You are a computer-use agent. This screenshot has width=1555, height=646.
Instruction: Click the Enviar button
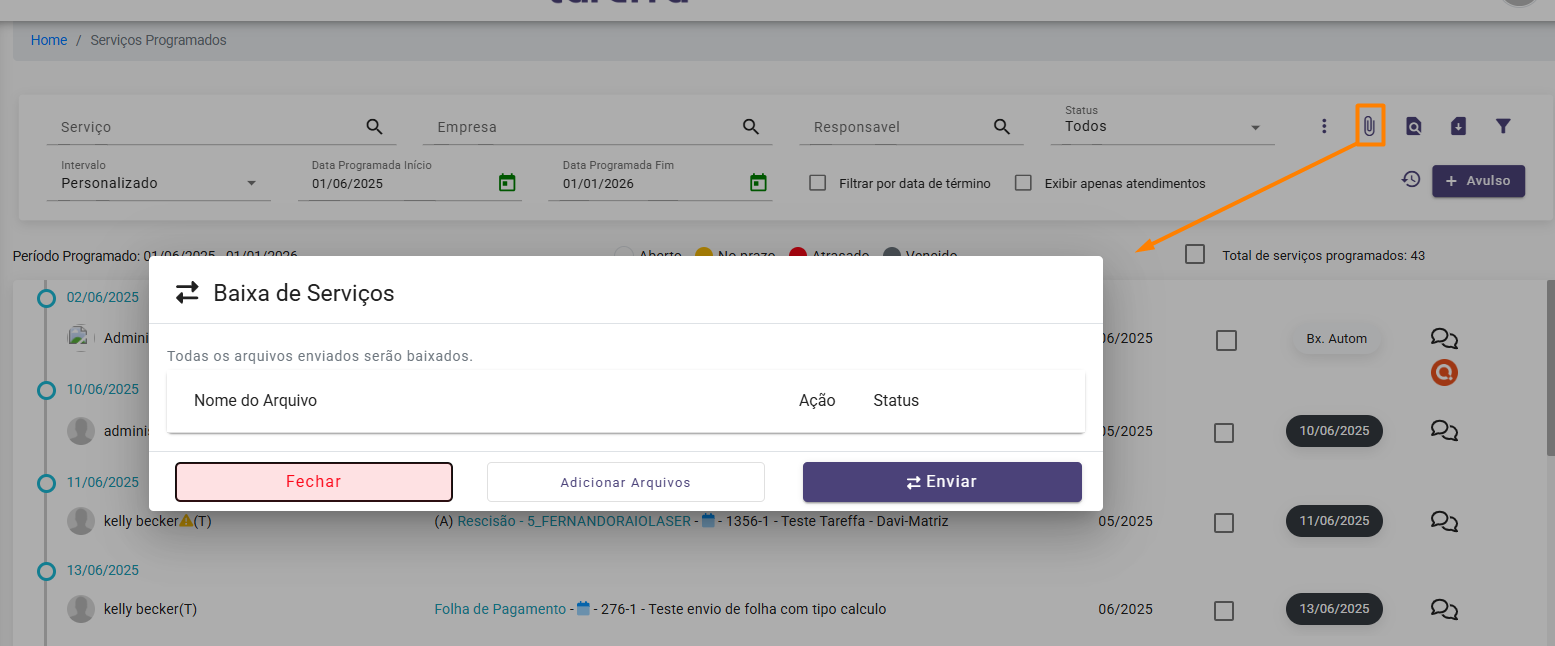tap(941, 482)
